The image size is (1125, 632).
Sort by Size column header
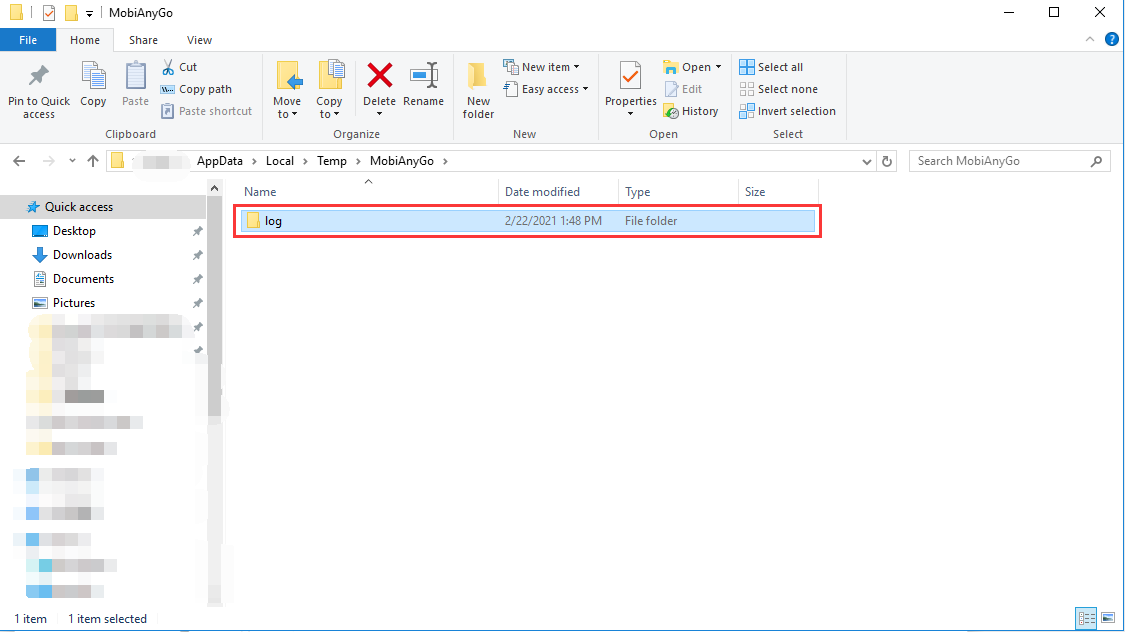coord(778,192)
